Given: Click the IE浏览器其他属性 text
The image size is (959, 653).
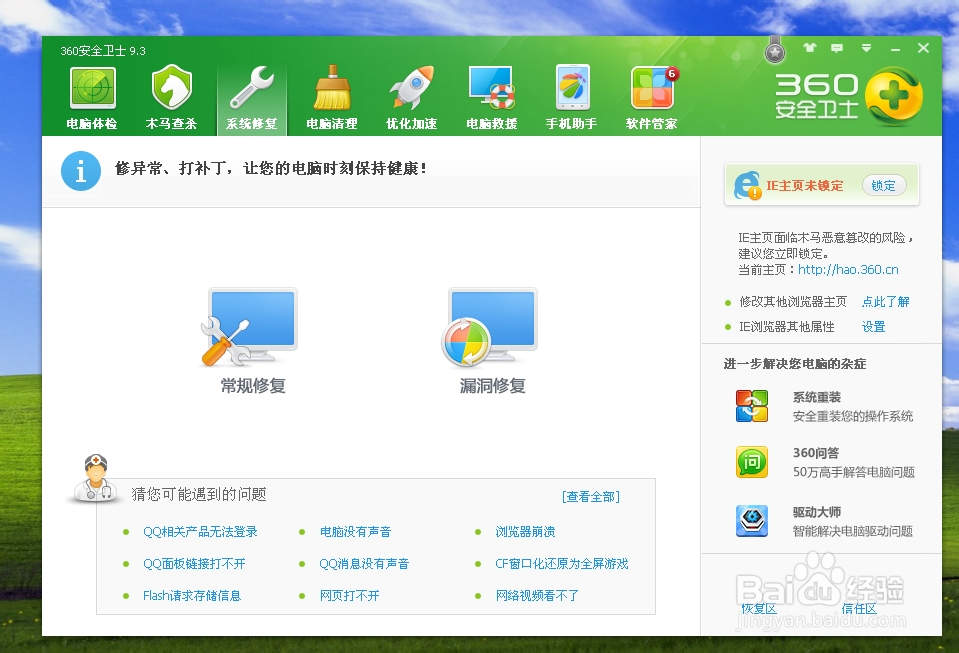Looking at the screenshot, I should (x=786, y=326).
